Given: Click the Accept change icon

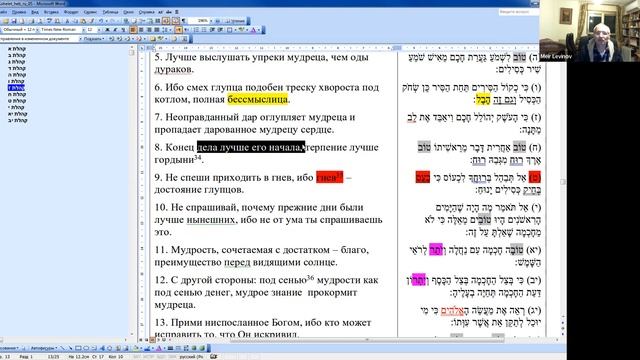Looking at the screenshot, I should coord(127,39).
